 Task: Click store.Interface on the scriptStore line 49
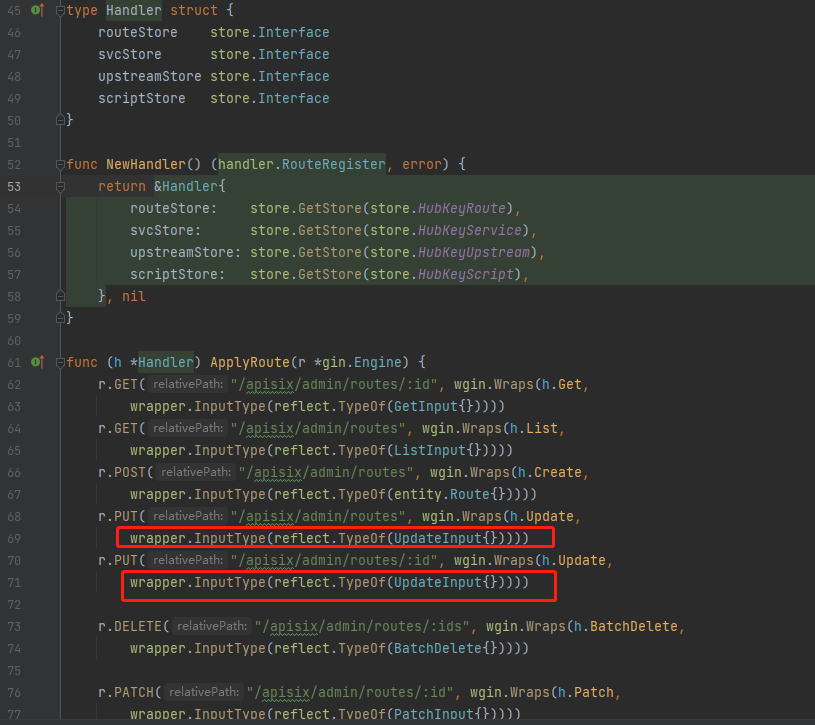coord(270,98)
